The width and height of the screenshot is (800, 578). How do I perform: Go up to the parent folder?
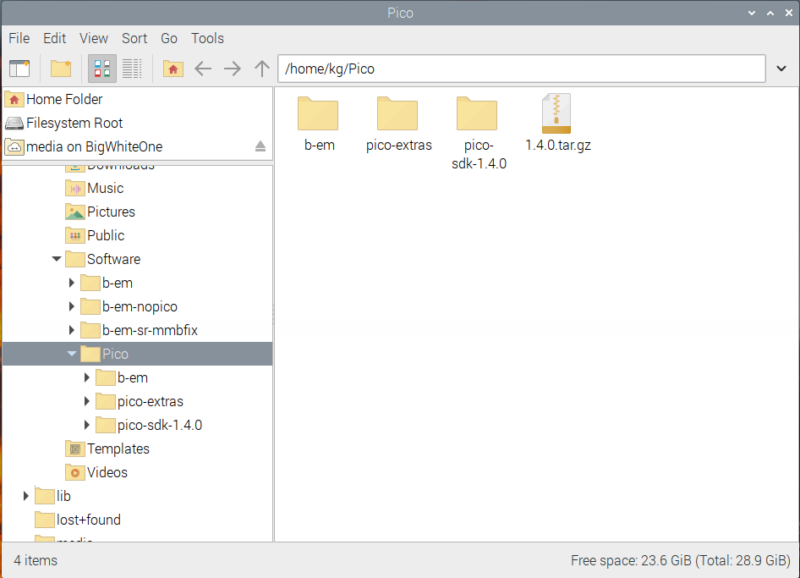pyautogui.click(x=262, y=68)
